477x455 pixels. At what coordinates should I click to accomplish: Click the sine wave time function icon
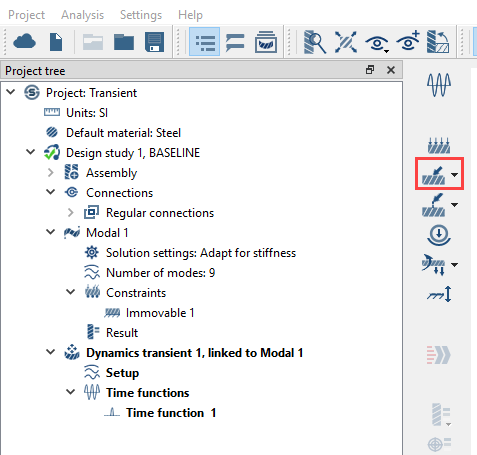tap(439, 85)
